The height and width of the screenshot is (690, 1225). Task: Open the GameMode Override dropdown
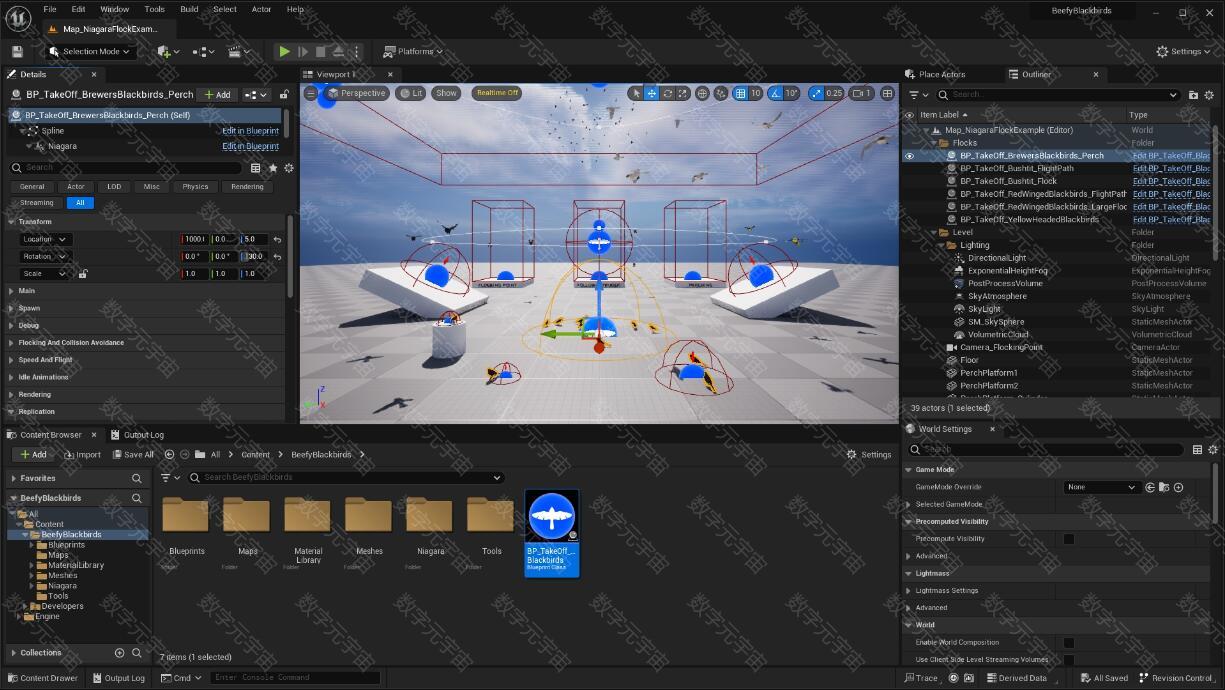[x=1101, y=487]
